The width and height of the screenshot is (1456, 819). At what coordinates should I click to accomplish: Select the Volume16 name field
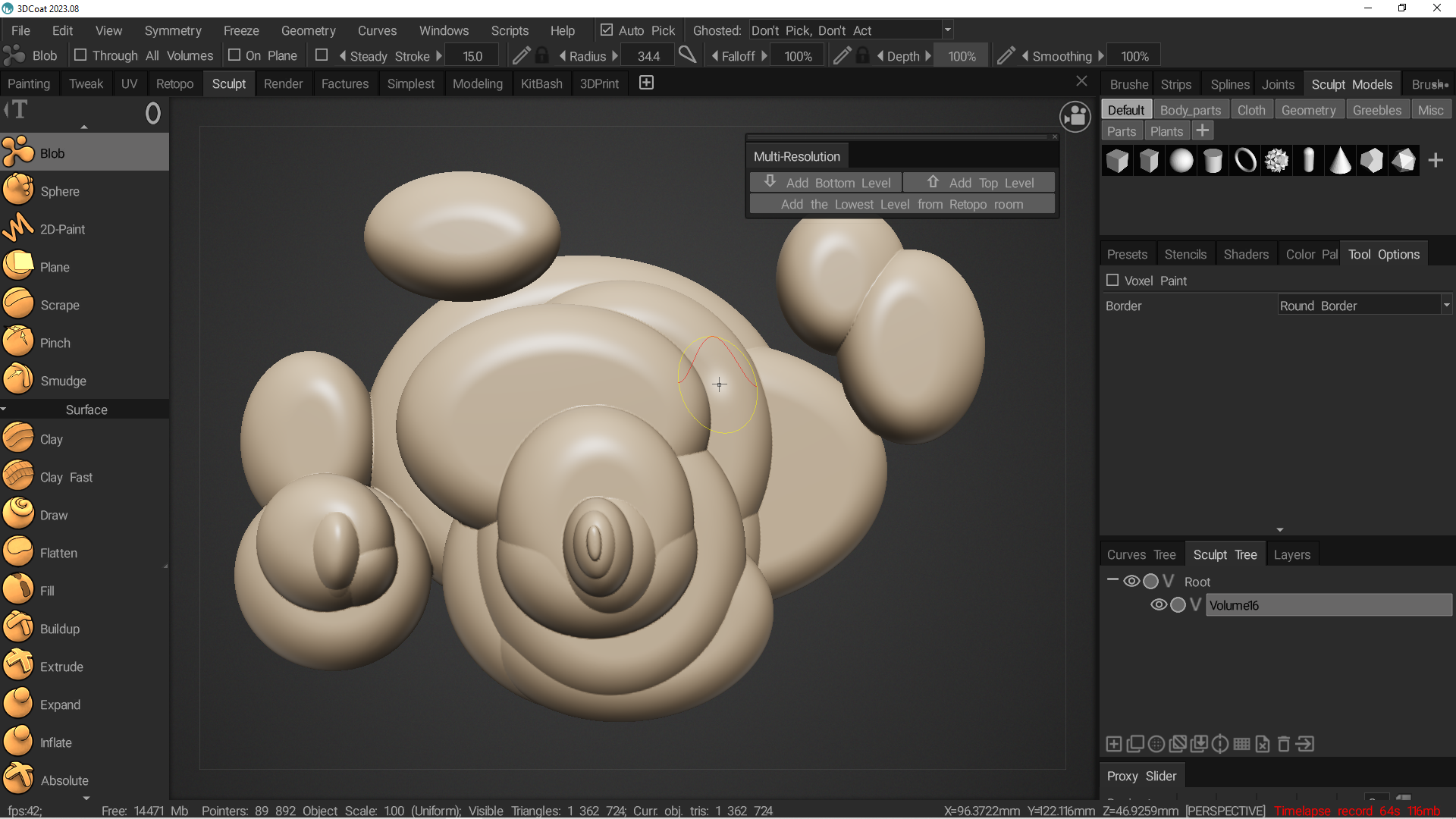coord(1328,605)
